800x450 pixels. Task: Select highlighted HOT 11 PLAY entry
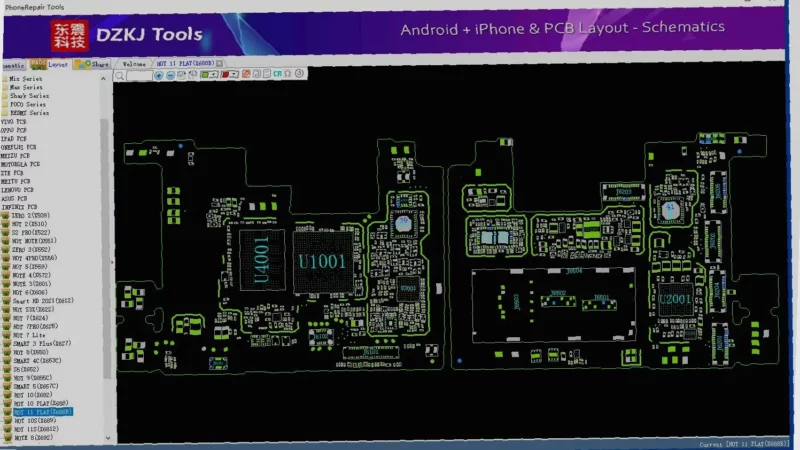pos(43,412)
